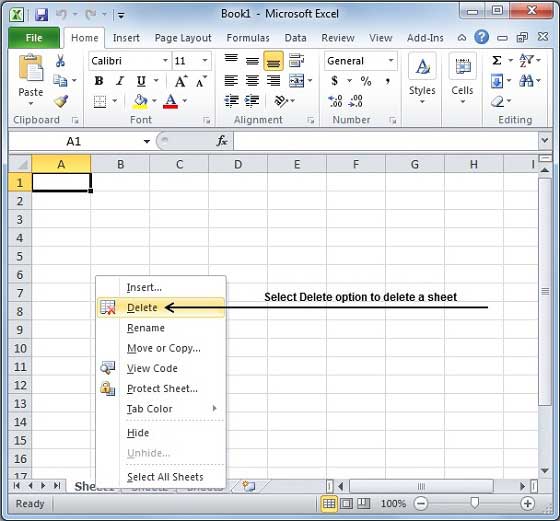Choose Delete in the context menu
The height and width of the screenshot is (521, 560).
tap(161, 307)
